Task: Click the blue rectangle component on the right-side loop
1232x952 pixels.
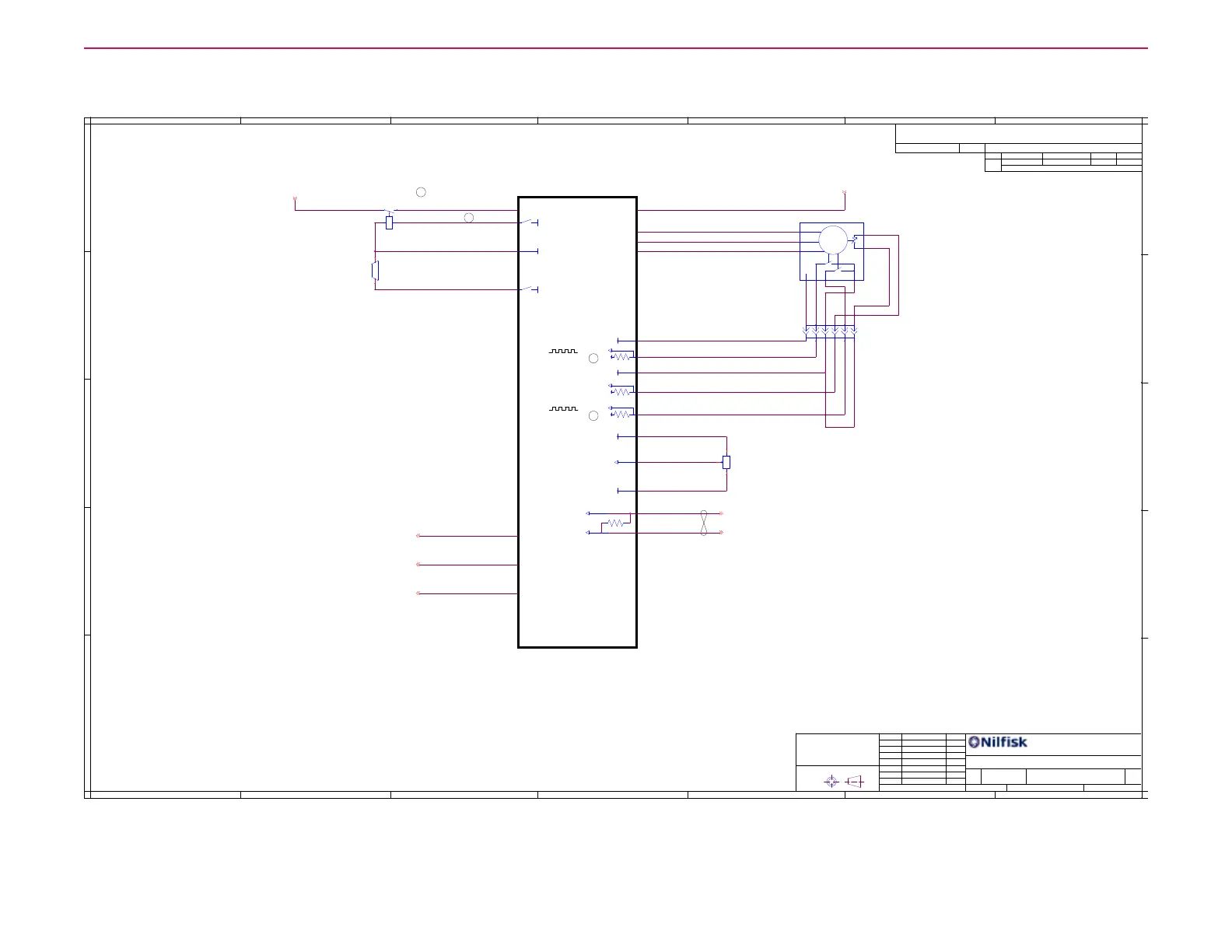Action: (x=726, y=462)
